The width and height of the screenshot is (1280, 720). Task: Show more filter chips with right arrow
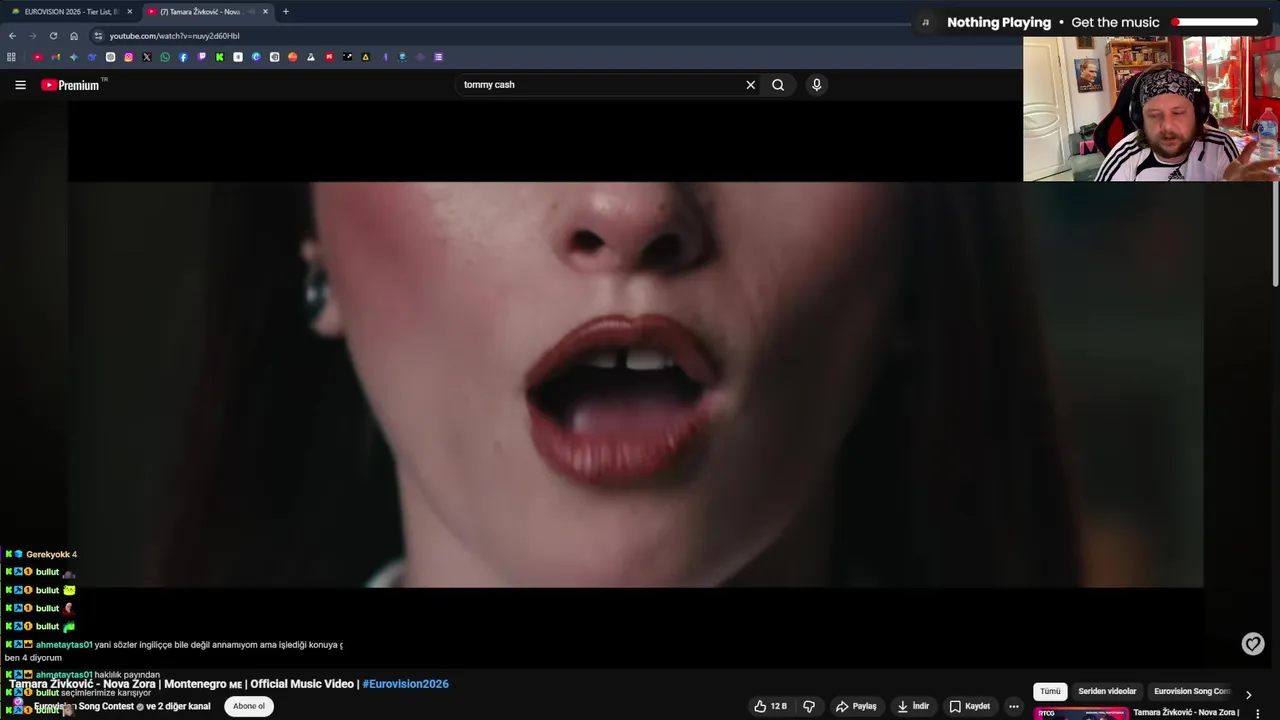point(1248,694)
